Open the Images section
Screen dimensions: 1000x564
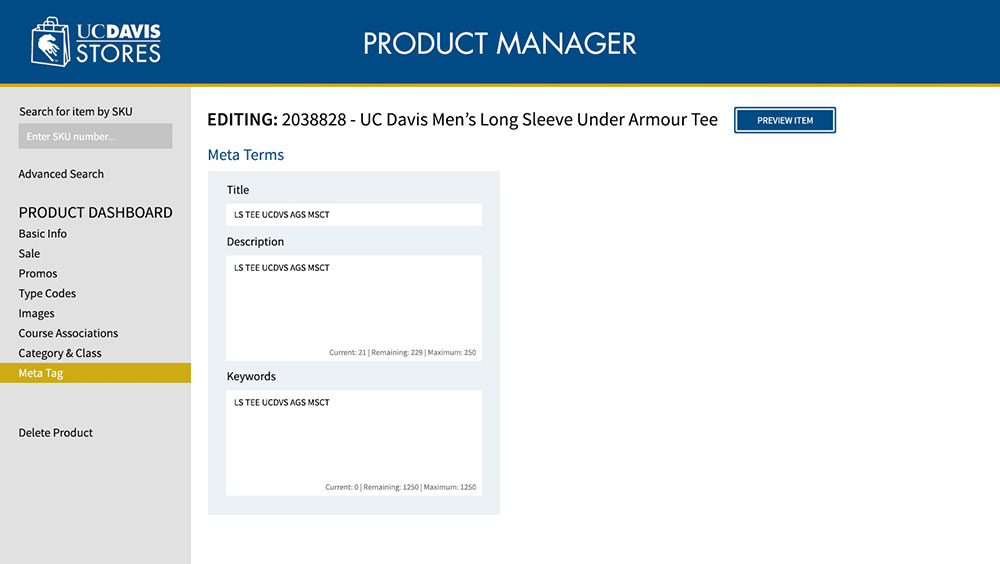click(x=36, y=313)
